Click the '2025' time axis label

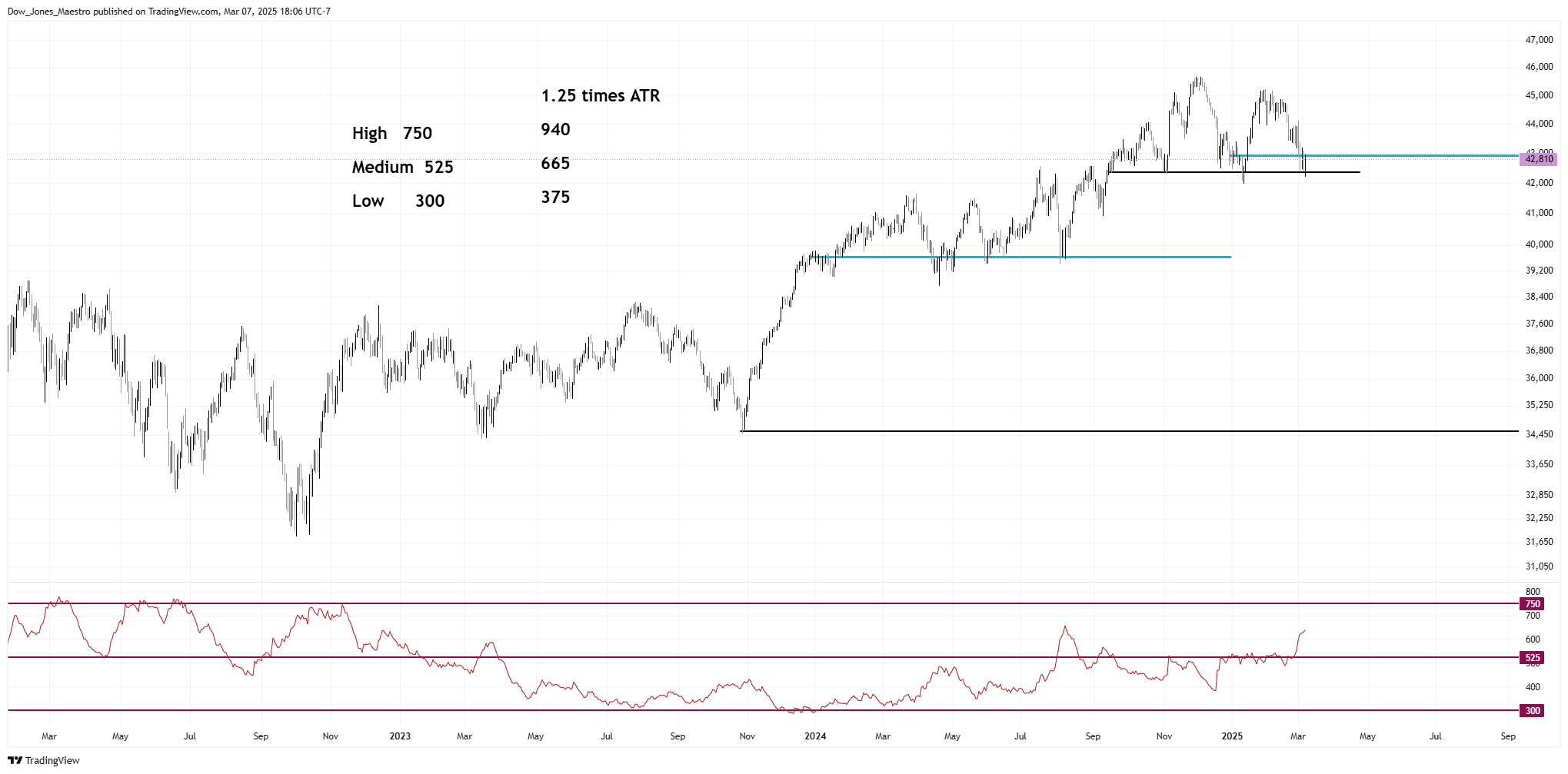pyautogui.click(x=1232, y=736)
